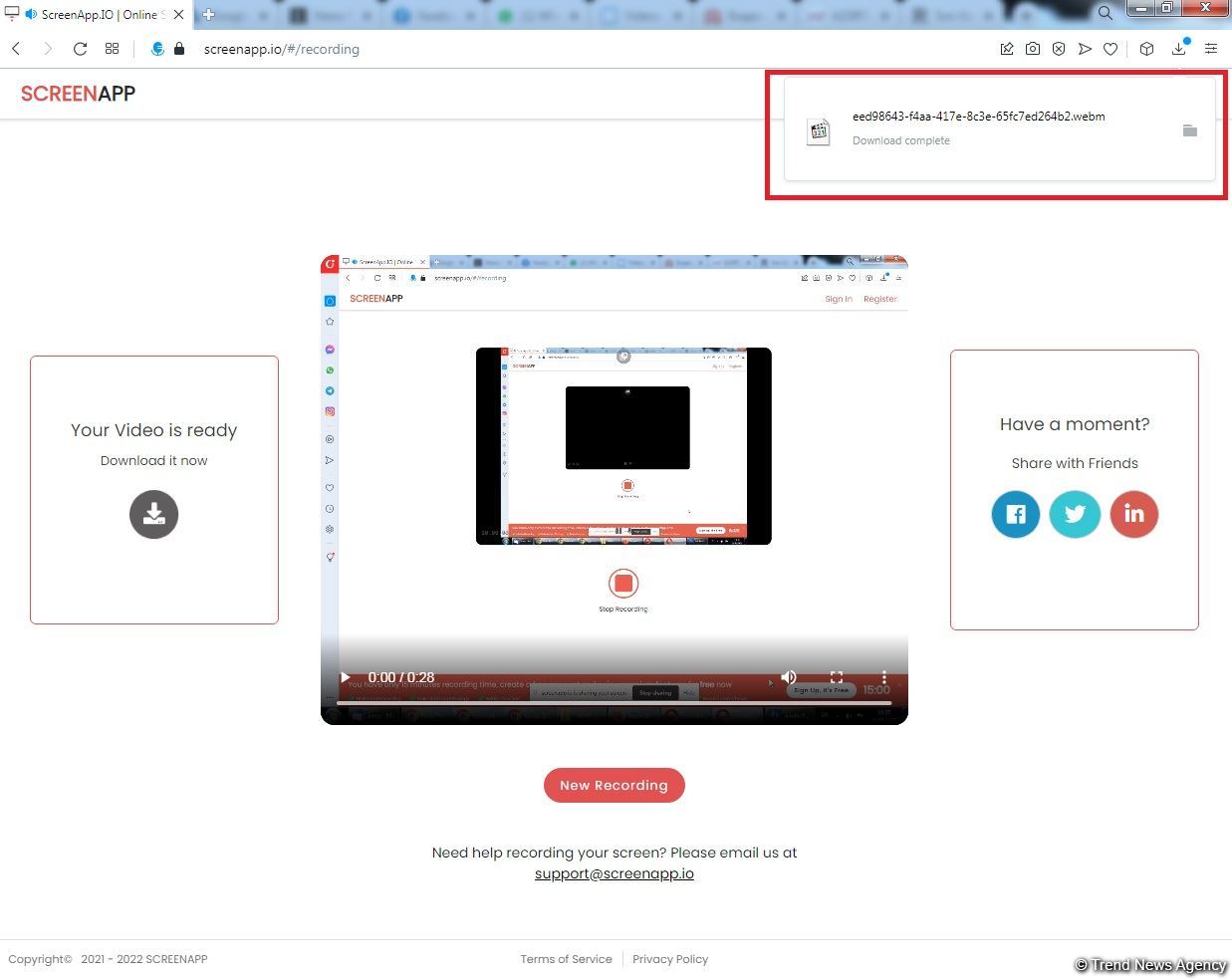Click the 'Have a moment?' heading
This screenshot has height=979, width=1232.
[x=1075, y=424]
